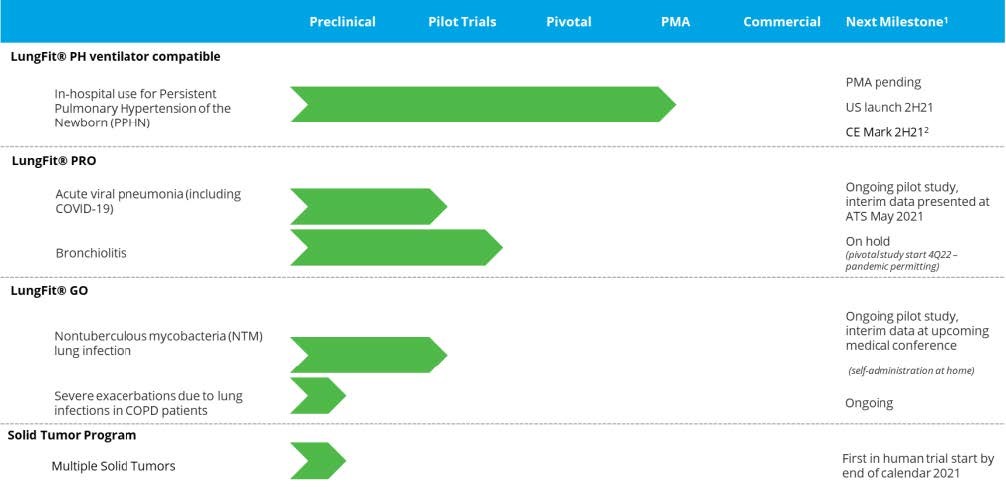The width and height of the screenshot is (1006, 488).
Task: Click the US launch 2H21 milestone
Action: coord(889,106)
